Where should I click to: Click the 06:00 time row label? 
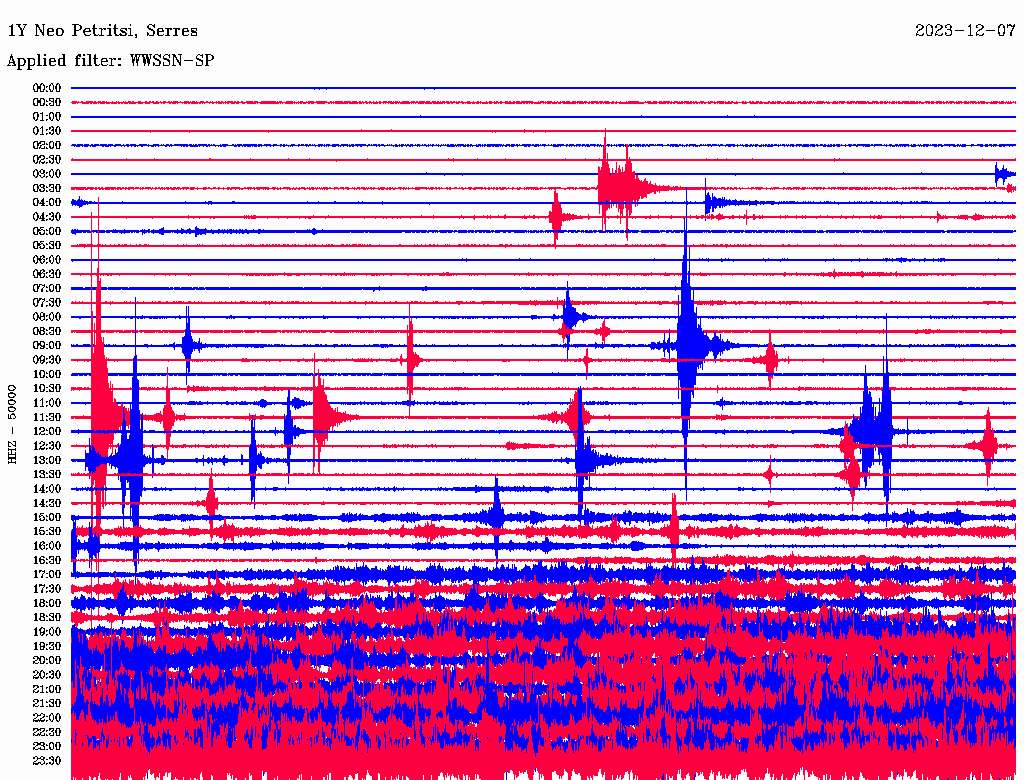(x=47, y=260)
